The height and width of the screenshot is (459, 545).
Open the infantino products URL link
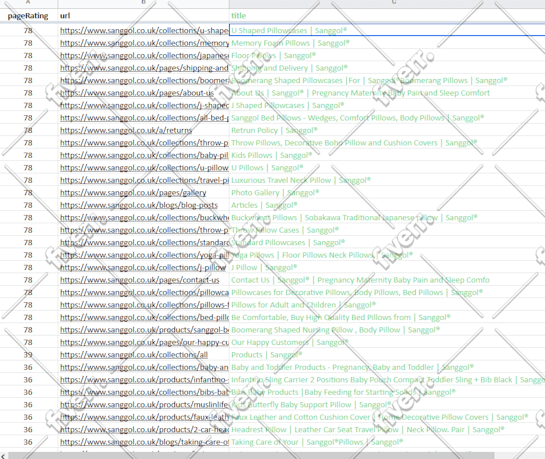(144, 380)
